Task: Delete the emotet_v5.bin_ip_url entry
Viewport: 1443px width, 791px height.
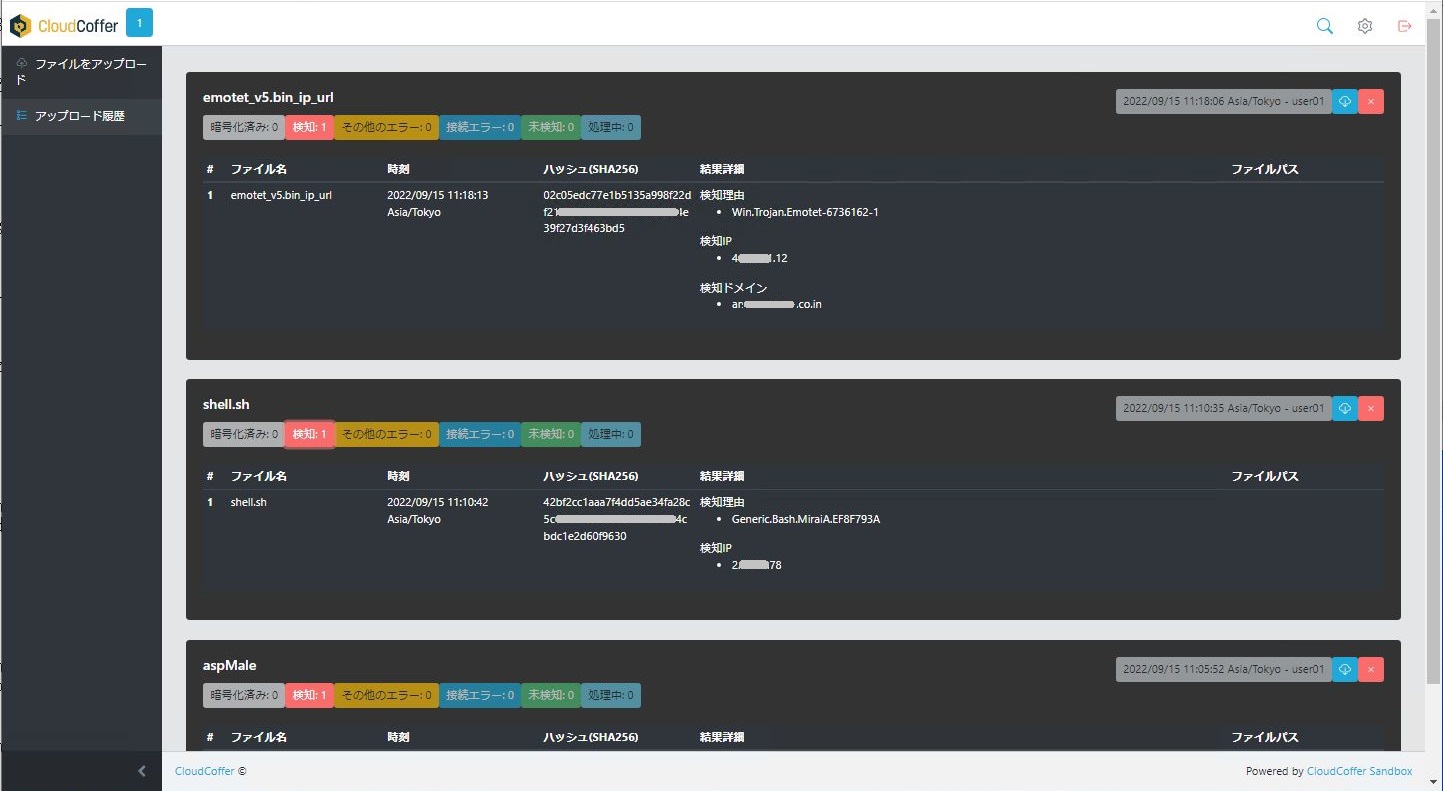Action: click(1371, 101)
